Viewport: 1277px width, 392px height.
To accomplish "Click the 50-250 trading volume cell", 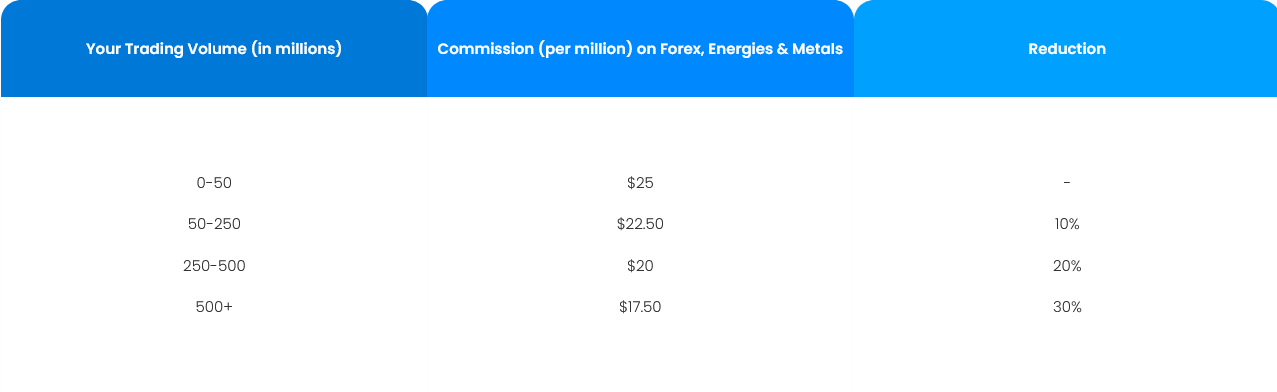I will [214, 224].
